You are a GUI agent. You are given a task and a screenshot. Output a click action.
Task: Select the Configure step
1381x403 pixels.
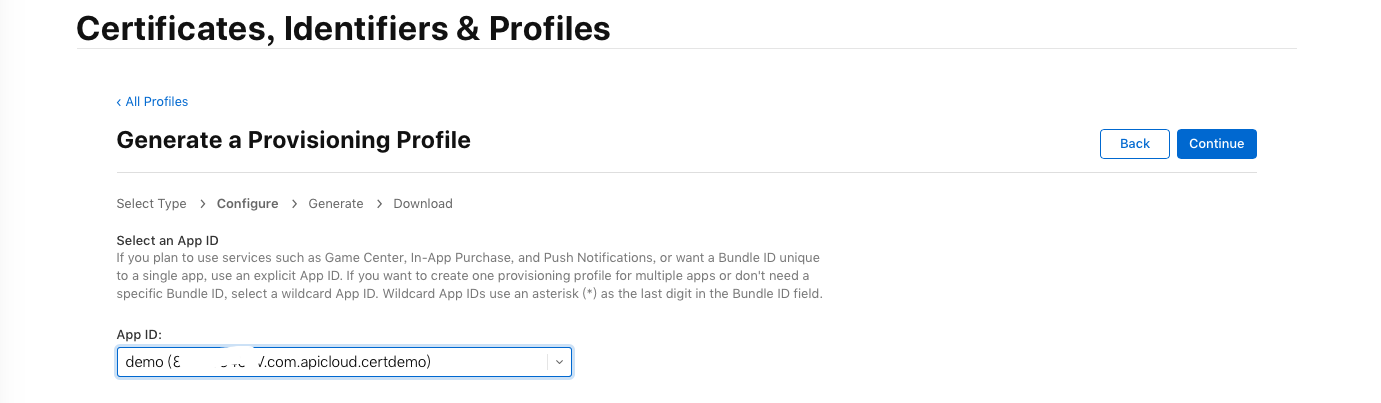click(x=247, y=204)
